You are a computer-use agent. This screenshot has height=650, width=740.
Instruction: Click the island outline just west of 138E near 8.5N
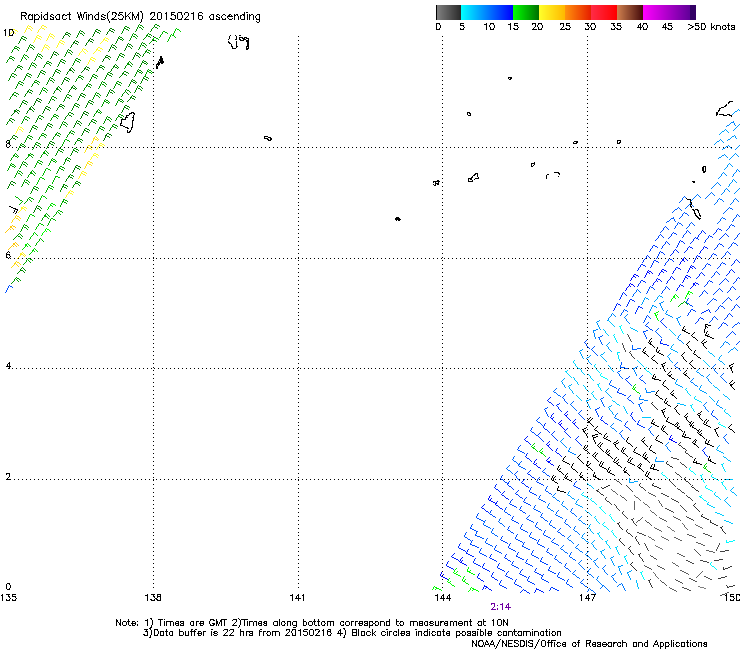tap(127, 122)
